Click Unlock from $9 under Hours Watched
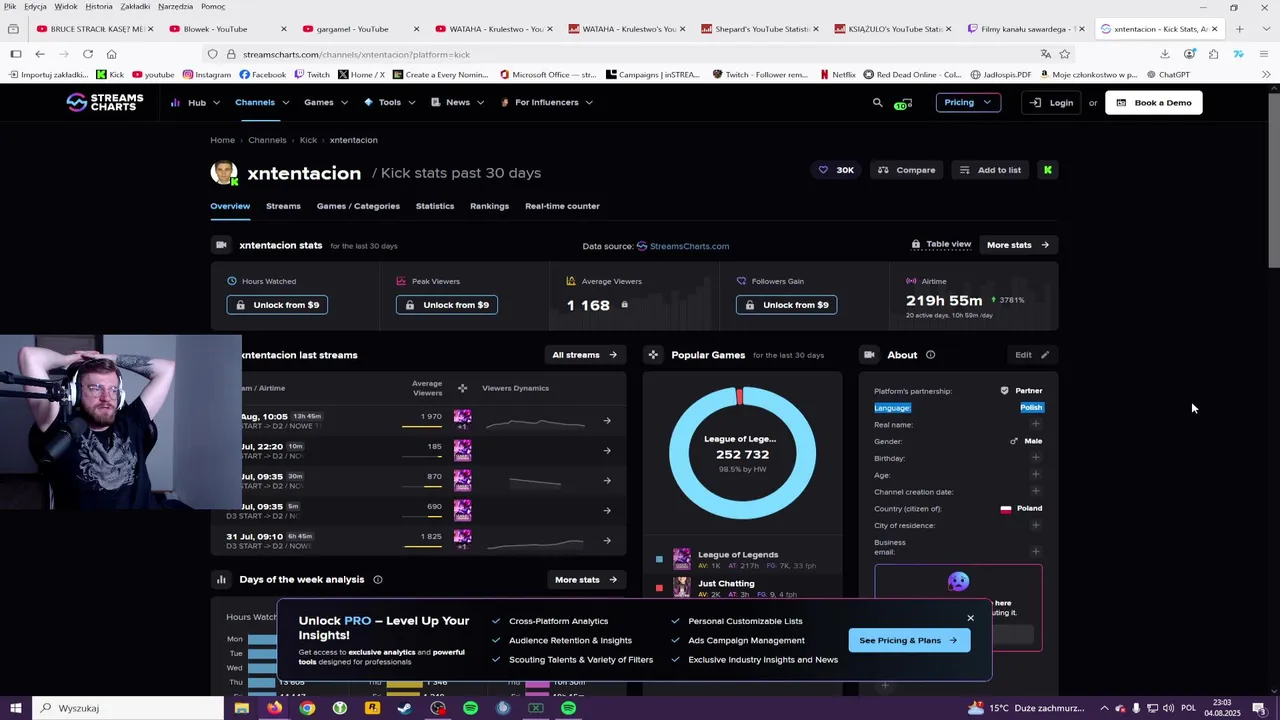The width and height of the screenshot is (1280, 720). click(277, 305)
